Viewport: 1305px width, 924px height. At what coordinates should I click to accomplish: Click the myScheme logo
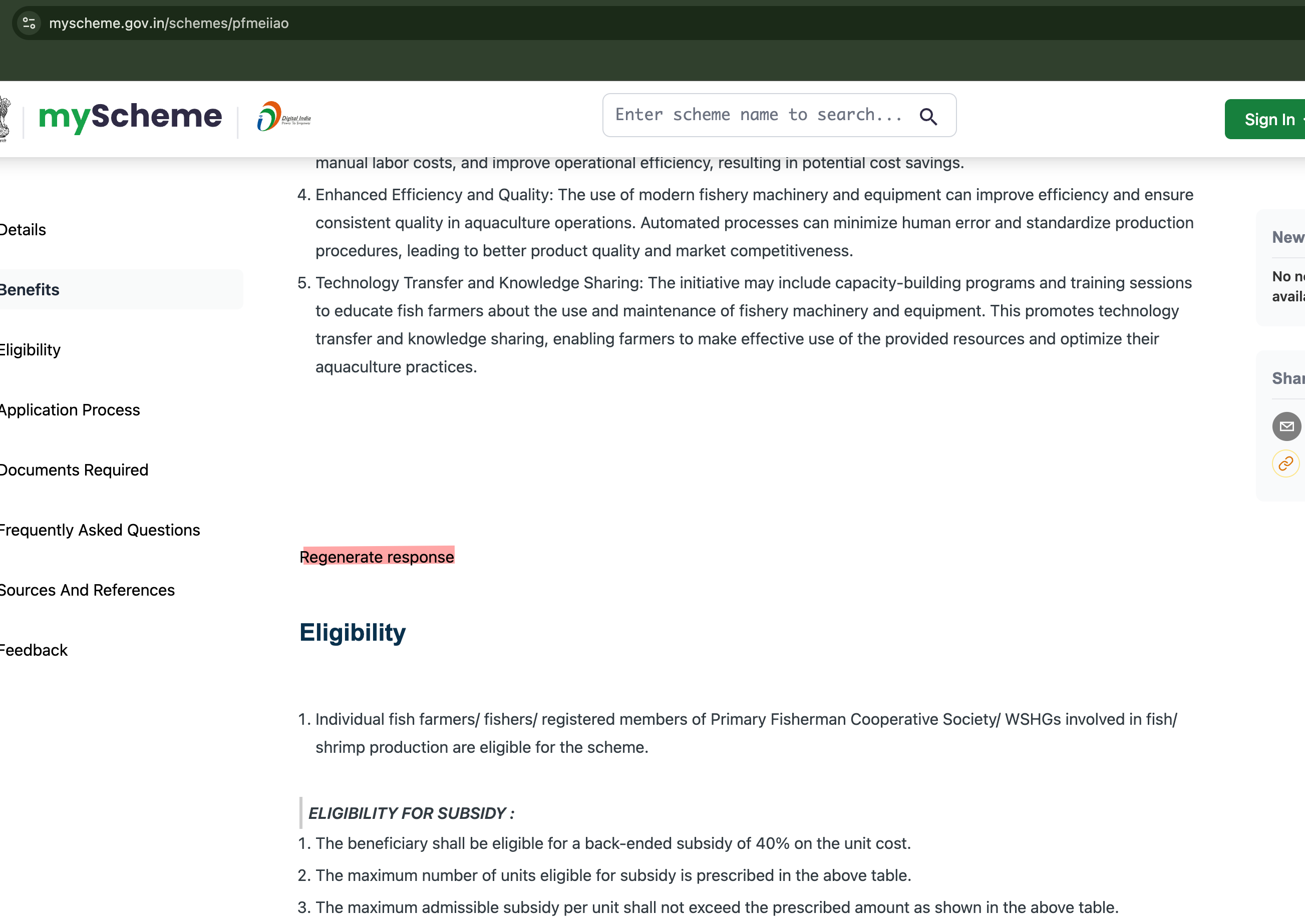[x=130, y=117]
